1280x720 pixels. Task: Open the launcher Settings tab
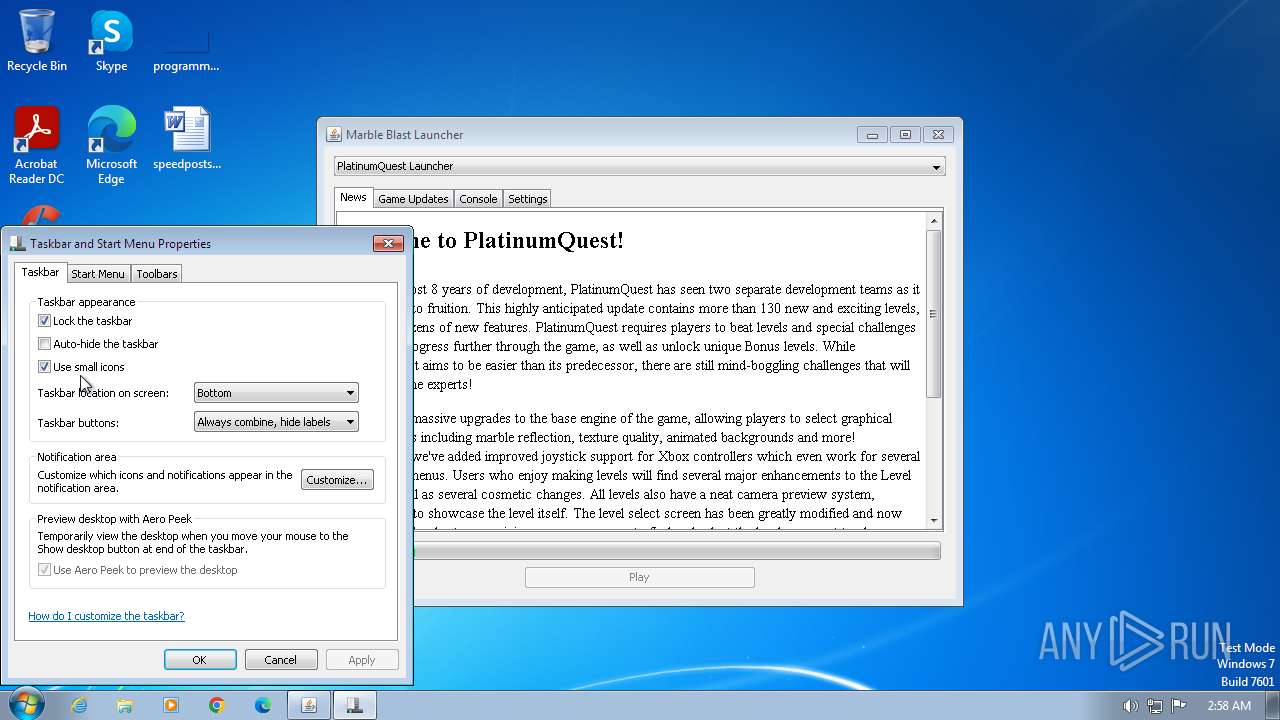(528, 199)
